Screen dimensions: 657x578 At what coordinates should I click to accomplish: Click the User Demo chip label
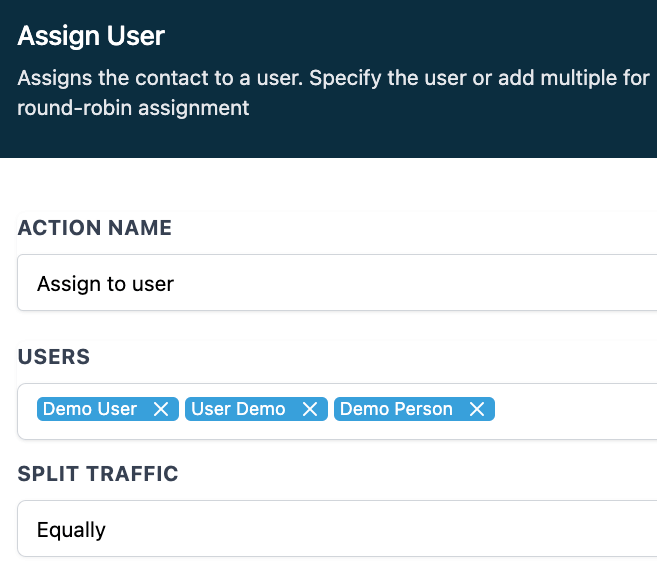pyautogui.click(x=238, y=409)
